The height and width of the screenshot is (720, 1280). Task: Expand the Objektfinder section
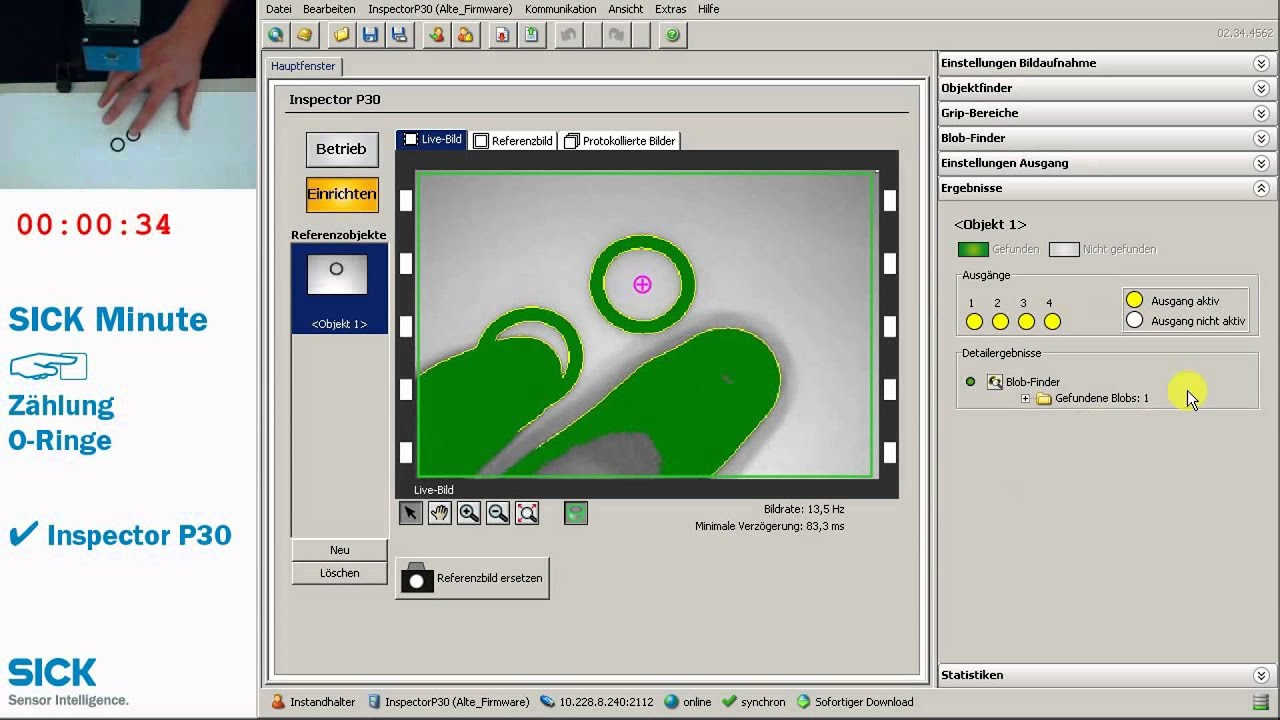point(1261,88)
